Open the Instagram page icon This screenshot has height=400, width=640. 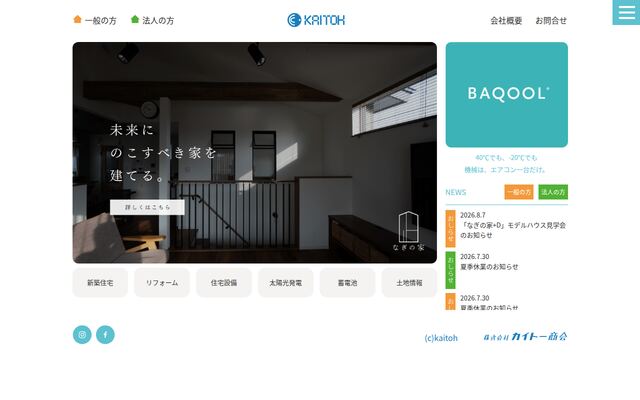[82, 335]
